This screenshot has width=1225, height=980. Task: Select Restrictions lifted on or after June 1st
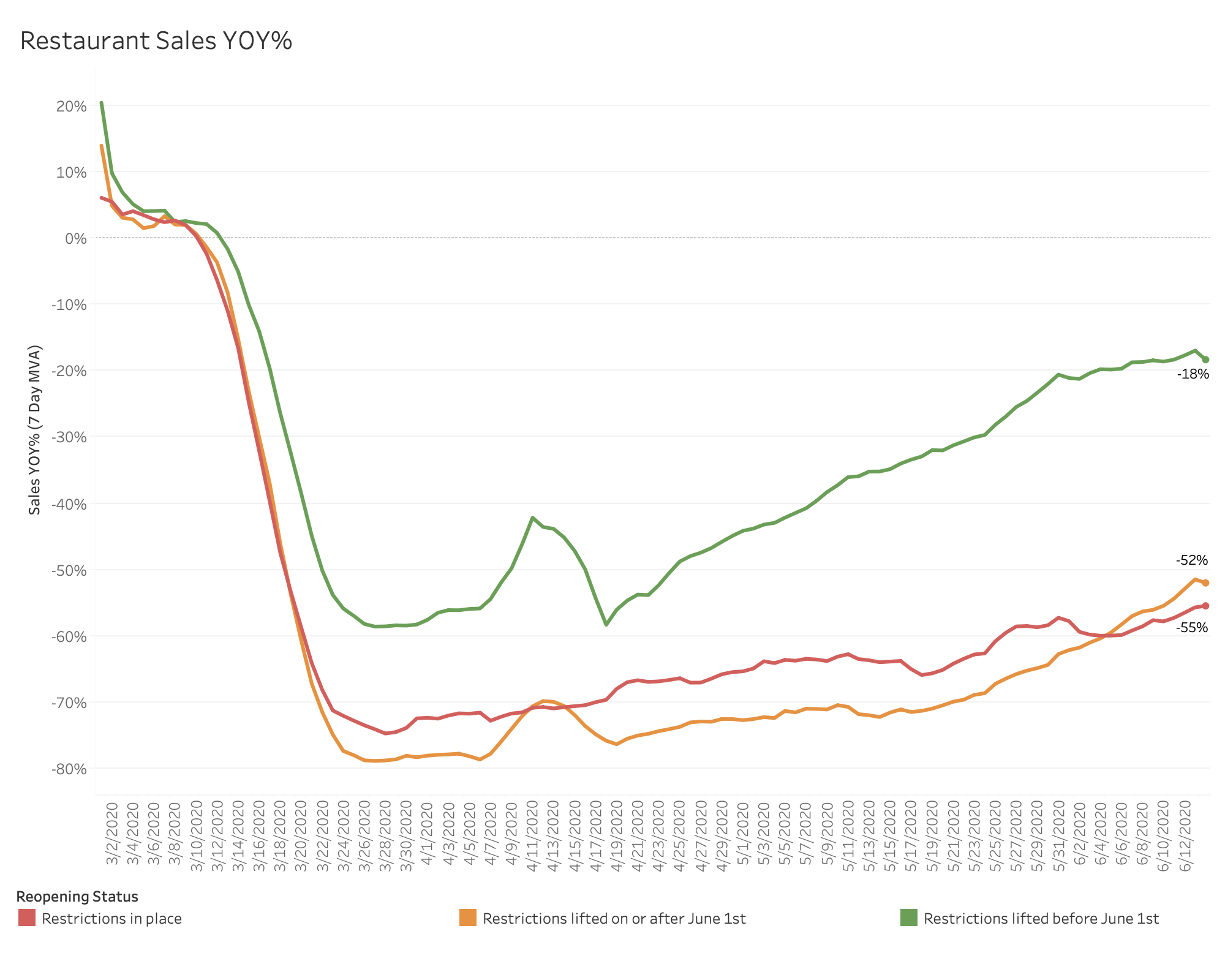tap(614, 919)
